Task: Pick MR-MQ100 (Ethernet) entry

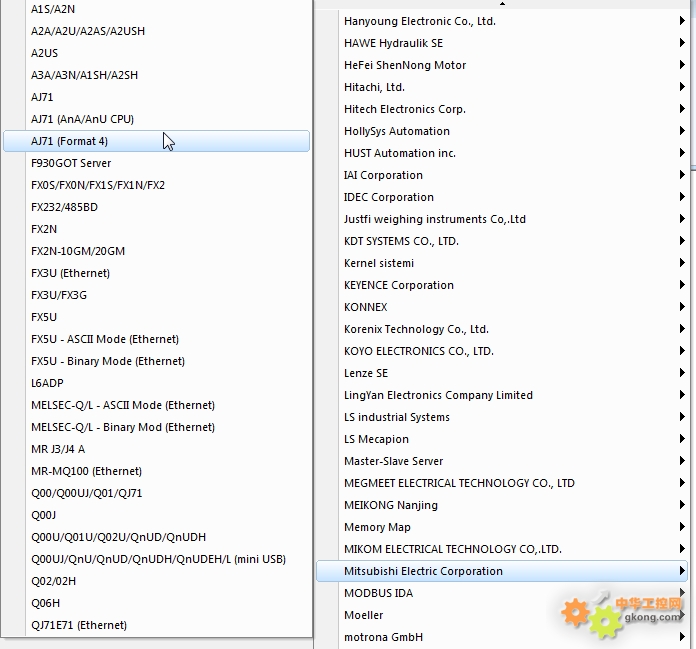Action: (x=156, y=471)
